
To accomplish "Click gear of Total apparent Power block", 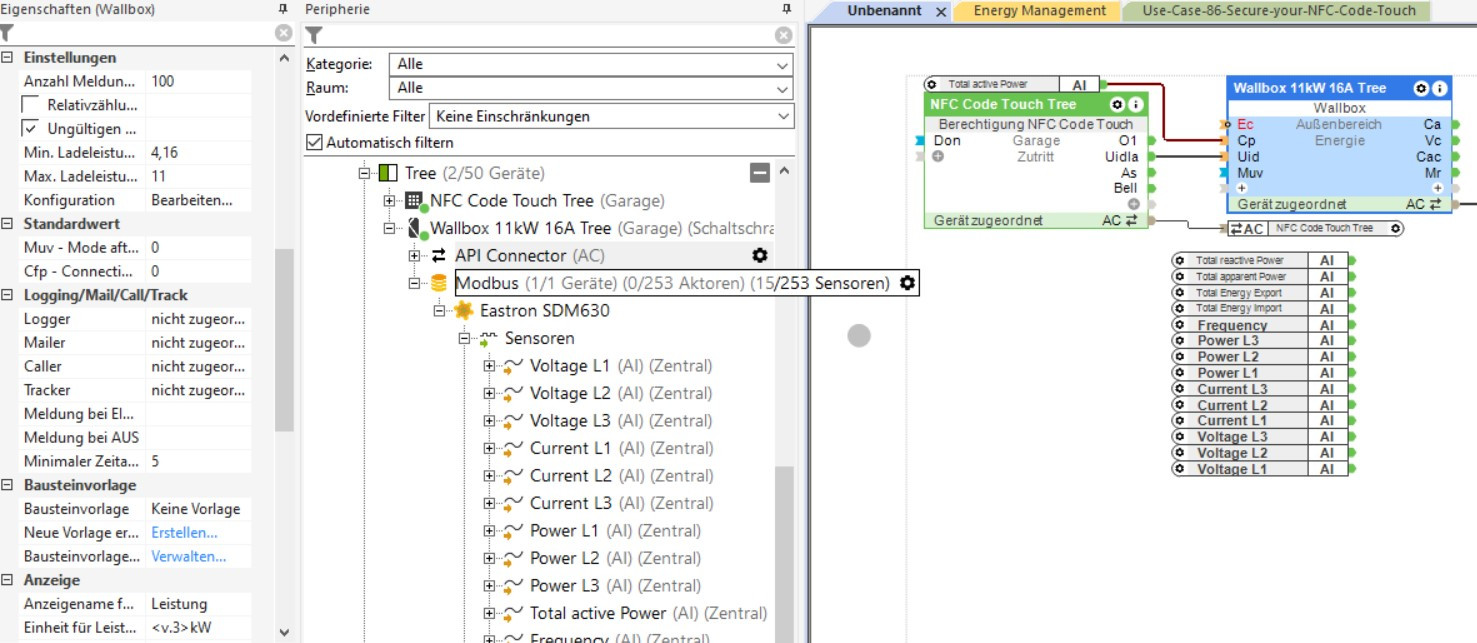I will point(1180,276).
